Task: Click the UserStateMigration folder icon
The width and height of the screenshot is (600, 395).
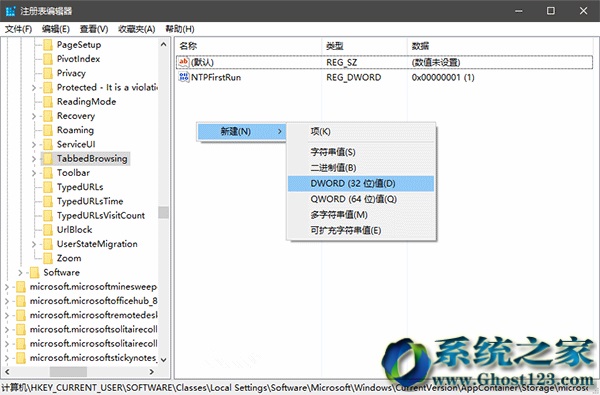Action: (x=48, y=244)
